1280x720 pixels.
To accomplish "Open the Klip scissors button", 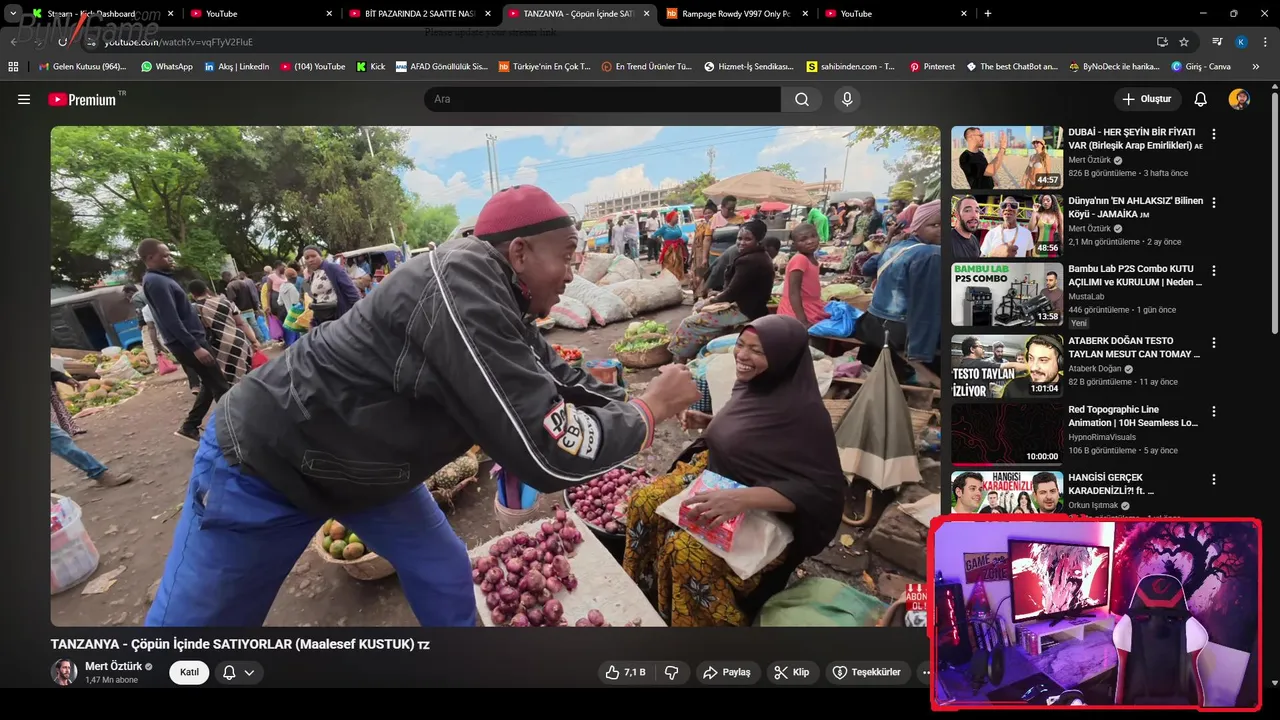I will pyautogui.click(x=792, y=672).
